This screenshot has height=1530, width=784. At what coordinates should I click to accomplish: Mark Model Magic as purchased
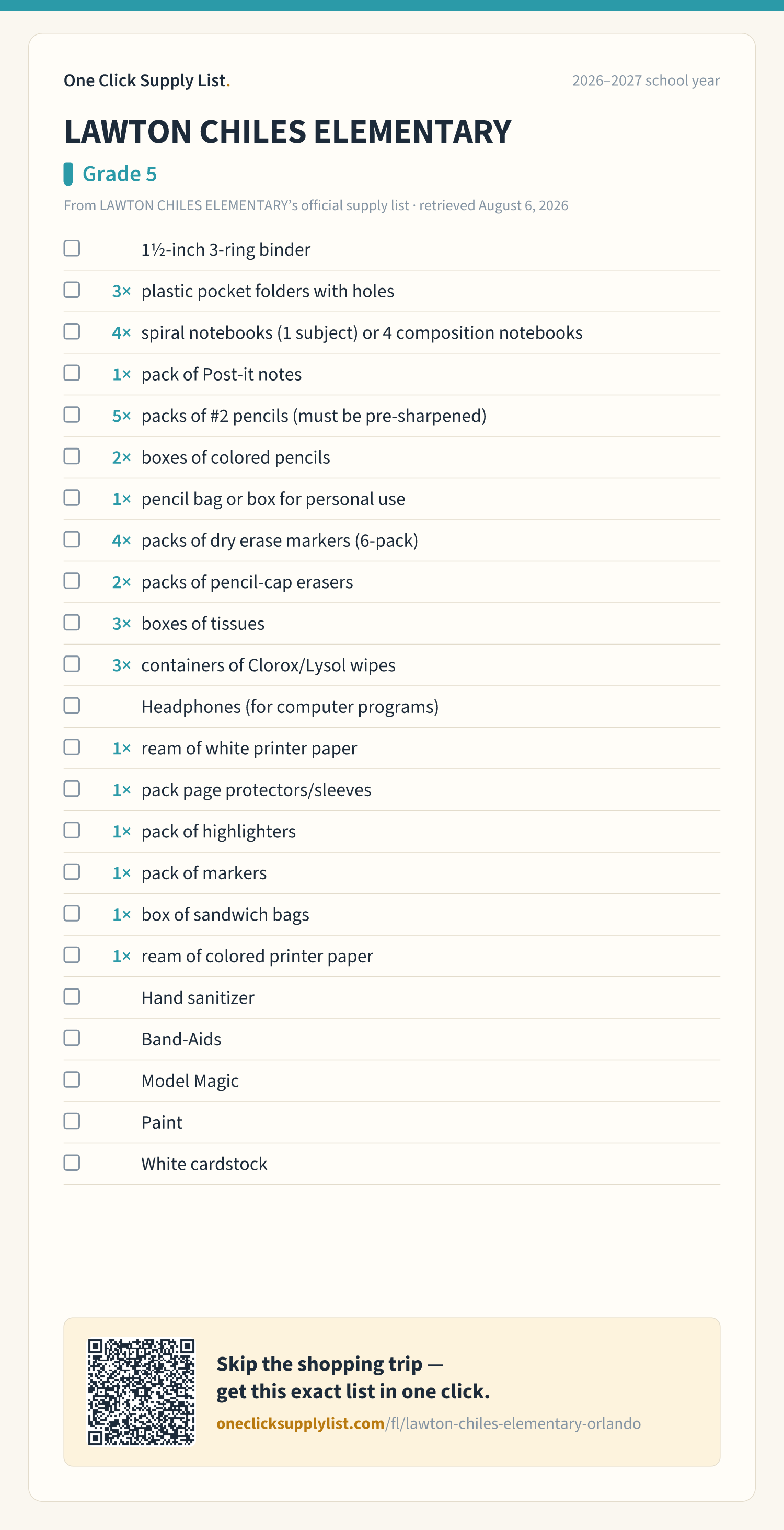tap(72, 1080)
